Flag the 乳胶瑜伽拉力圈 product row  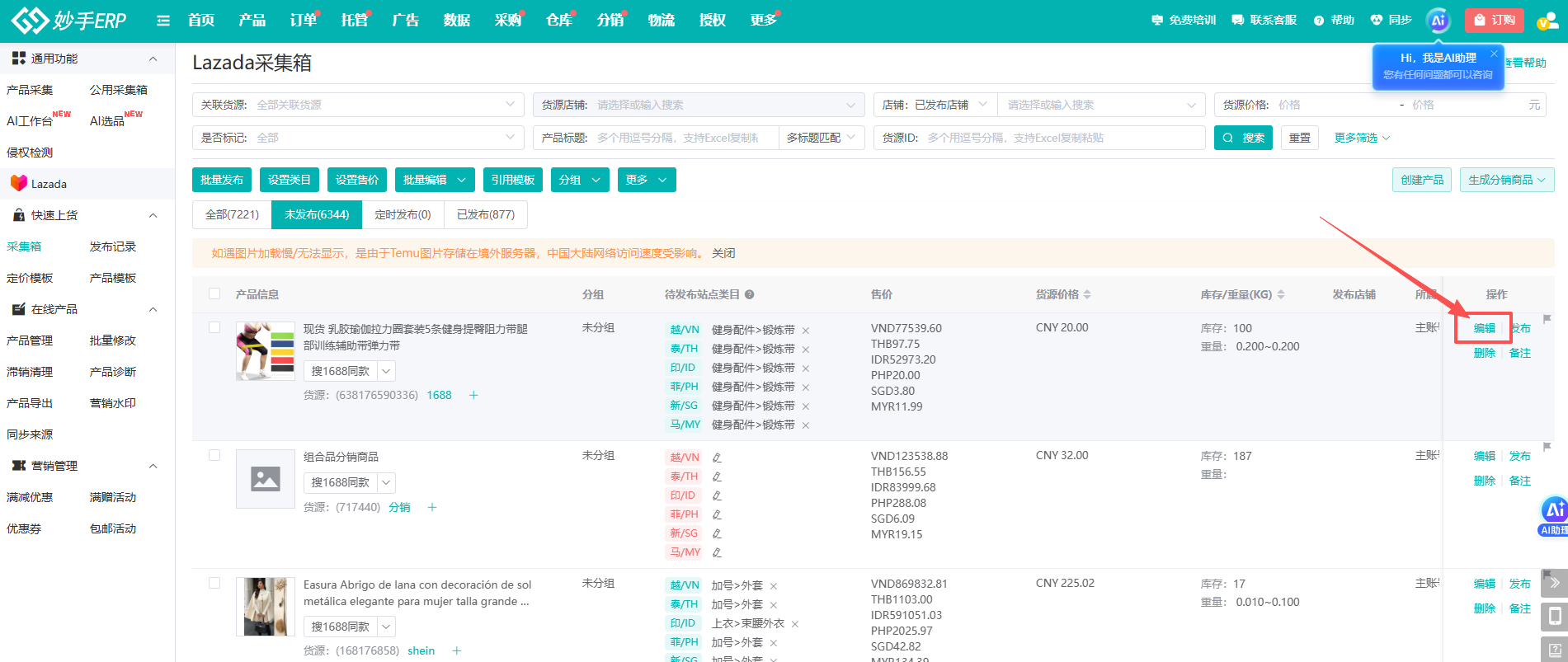1547,319
